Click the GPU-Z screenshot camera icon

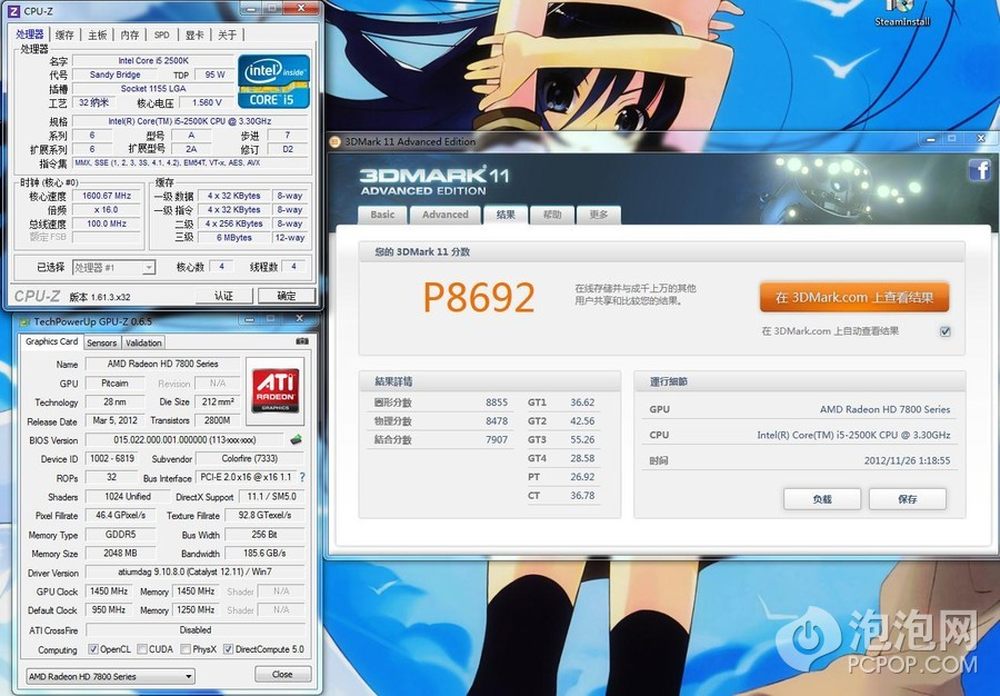302,341
